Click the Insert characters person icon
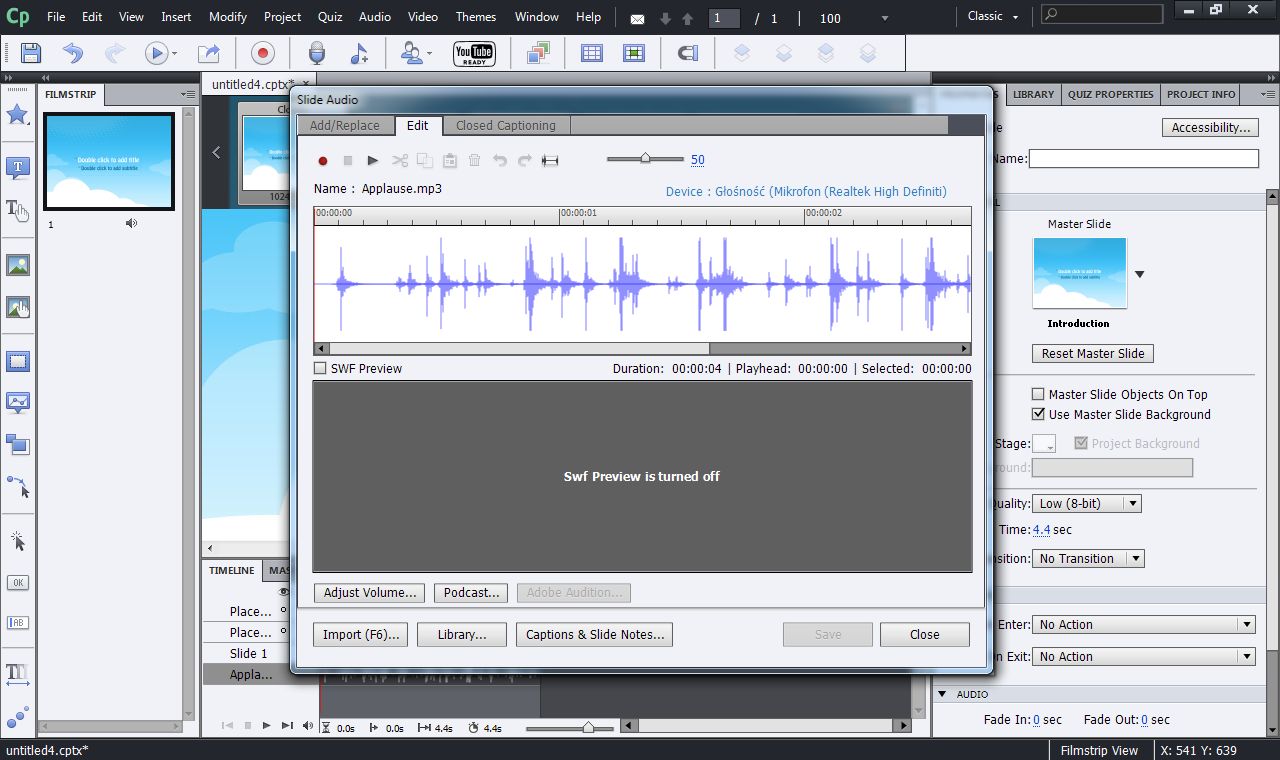Screen dimensions: 1280x760 click(x=412, y=53)
